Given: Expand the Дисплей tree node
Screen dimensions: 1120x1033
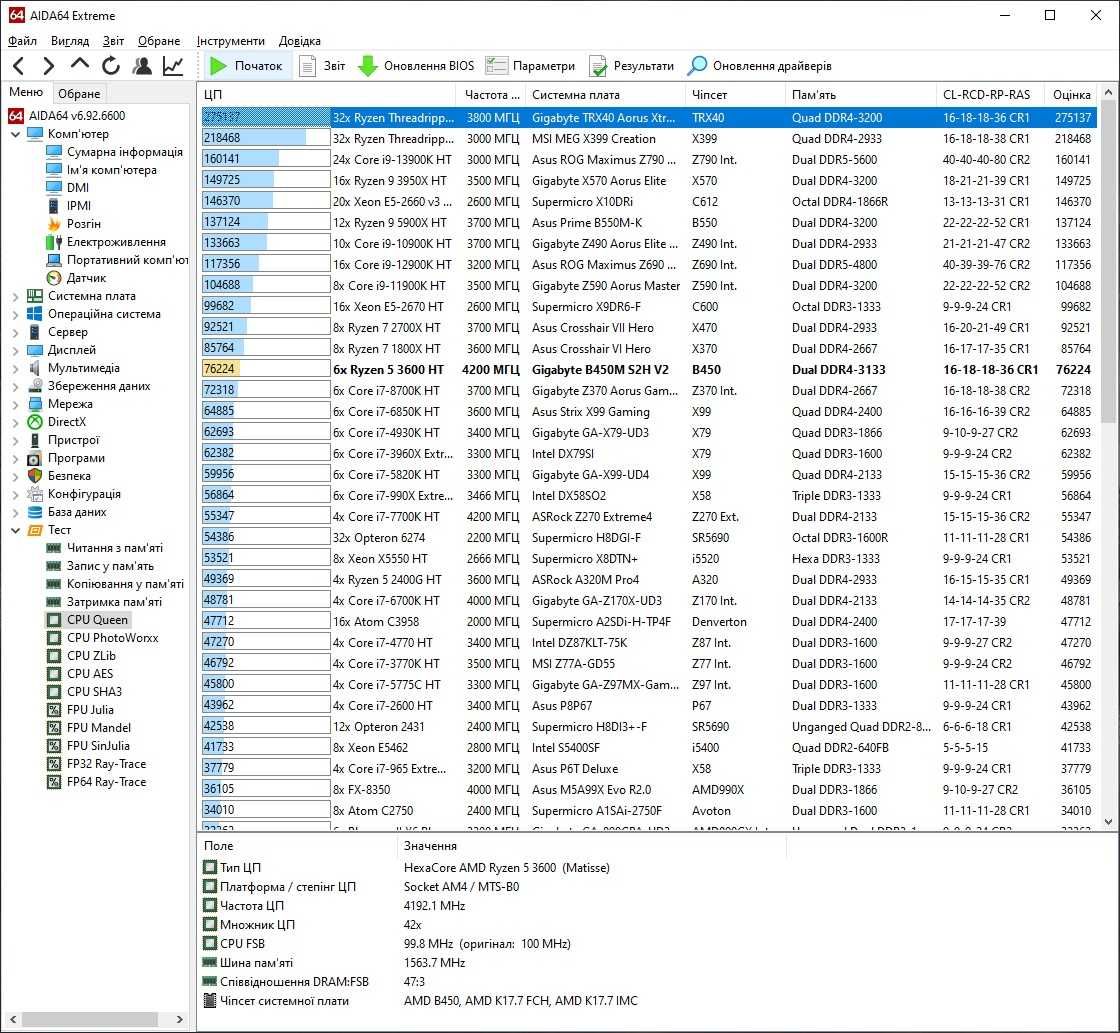Looking at the screenshot, I should click(x=15, y=350).
